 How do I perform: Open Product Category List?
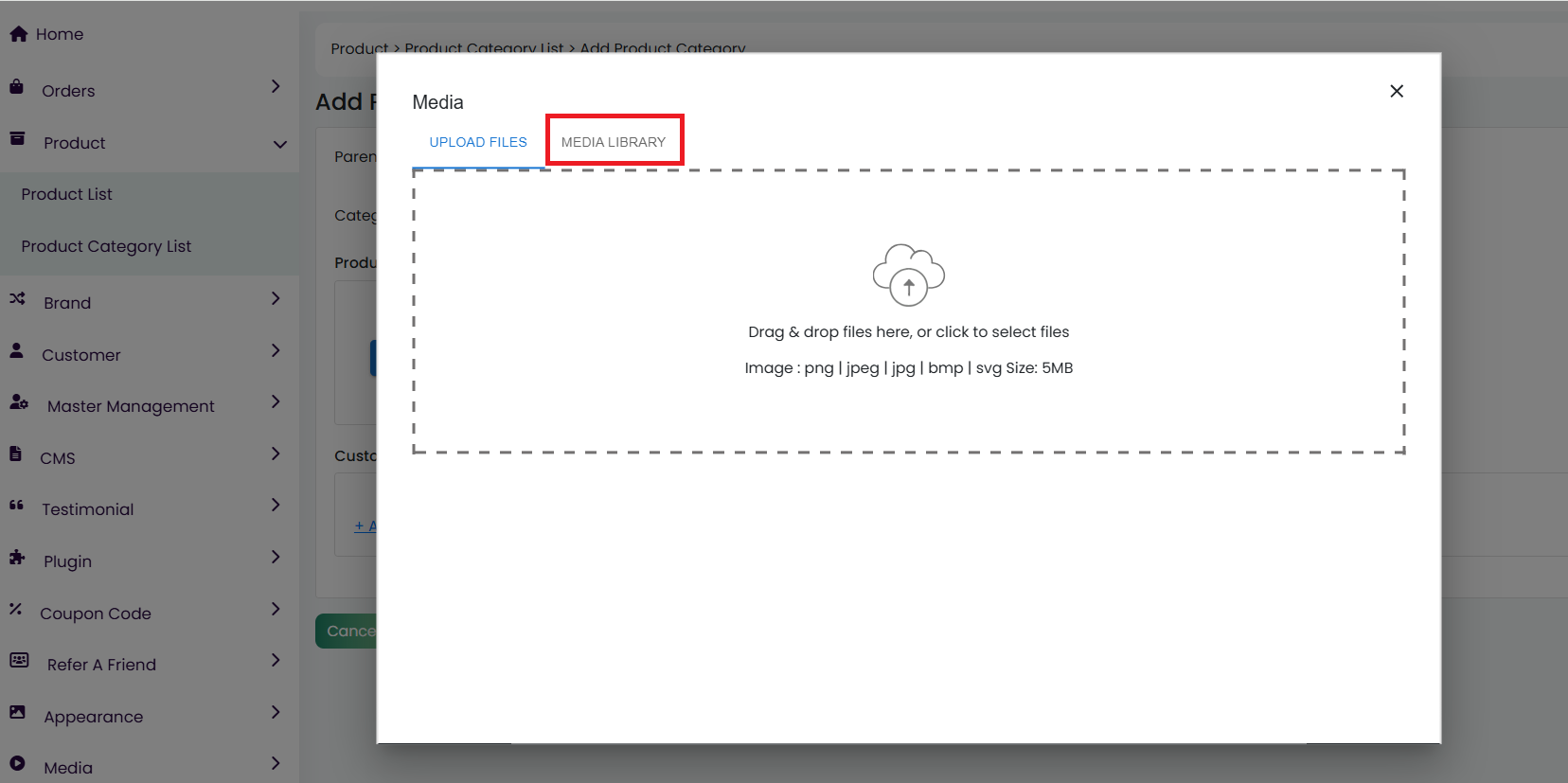(106, 246)
